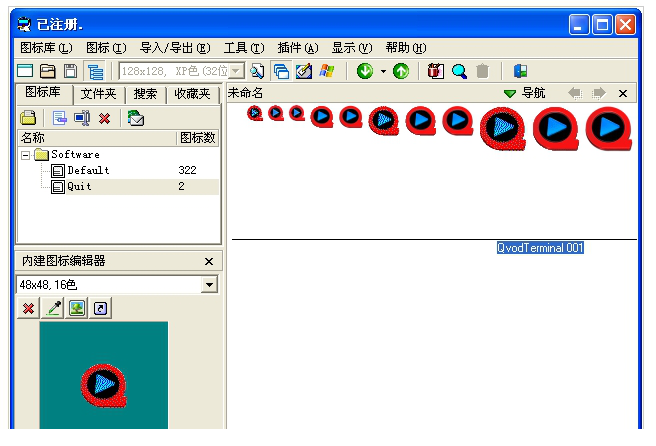
Task: Click the red X delete icon in library panel
Action: tap(105, 119)
